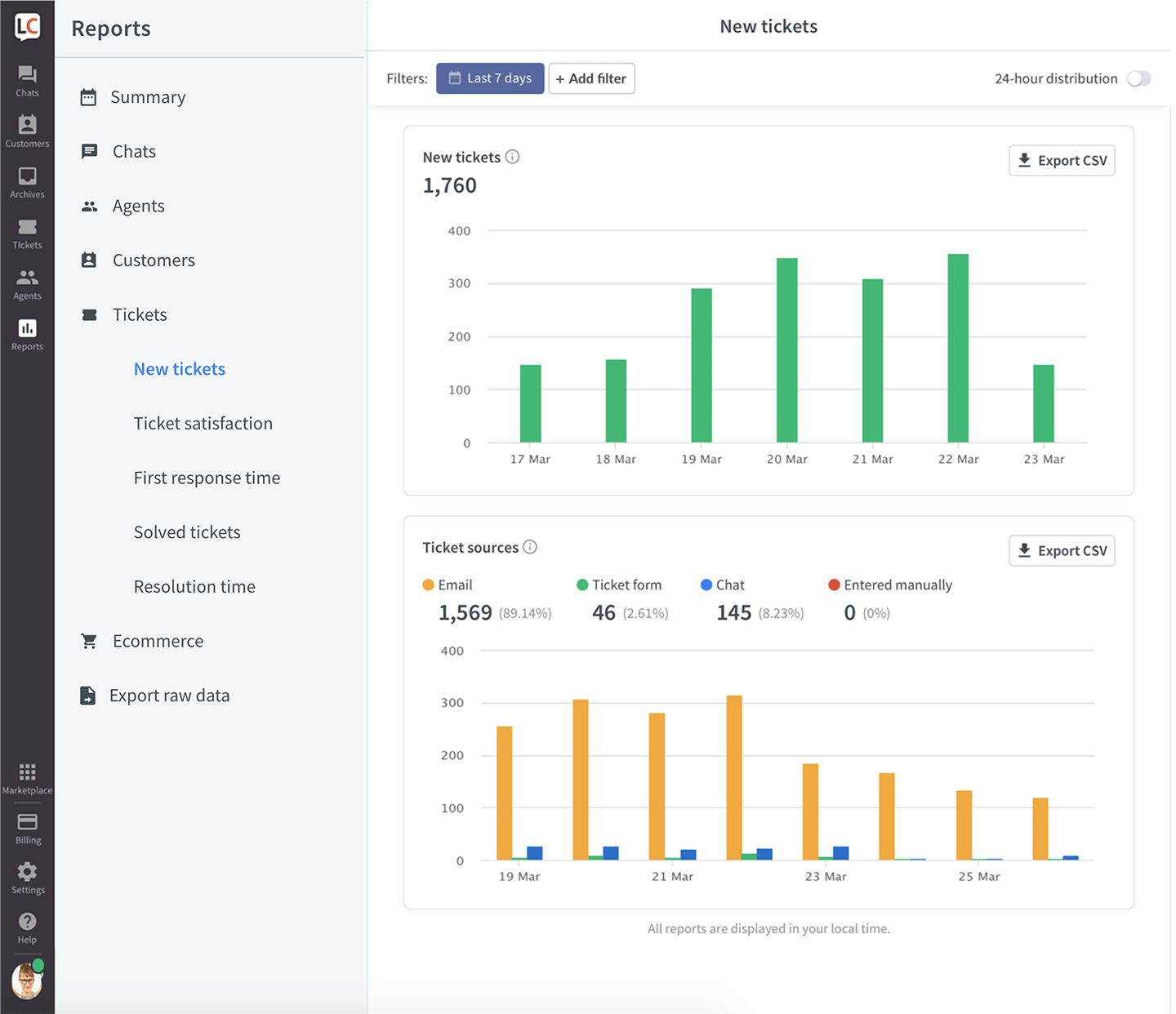Export New tickets chart as CSV
1176x1014 pixels.
(1062, 160)
